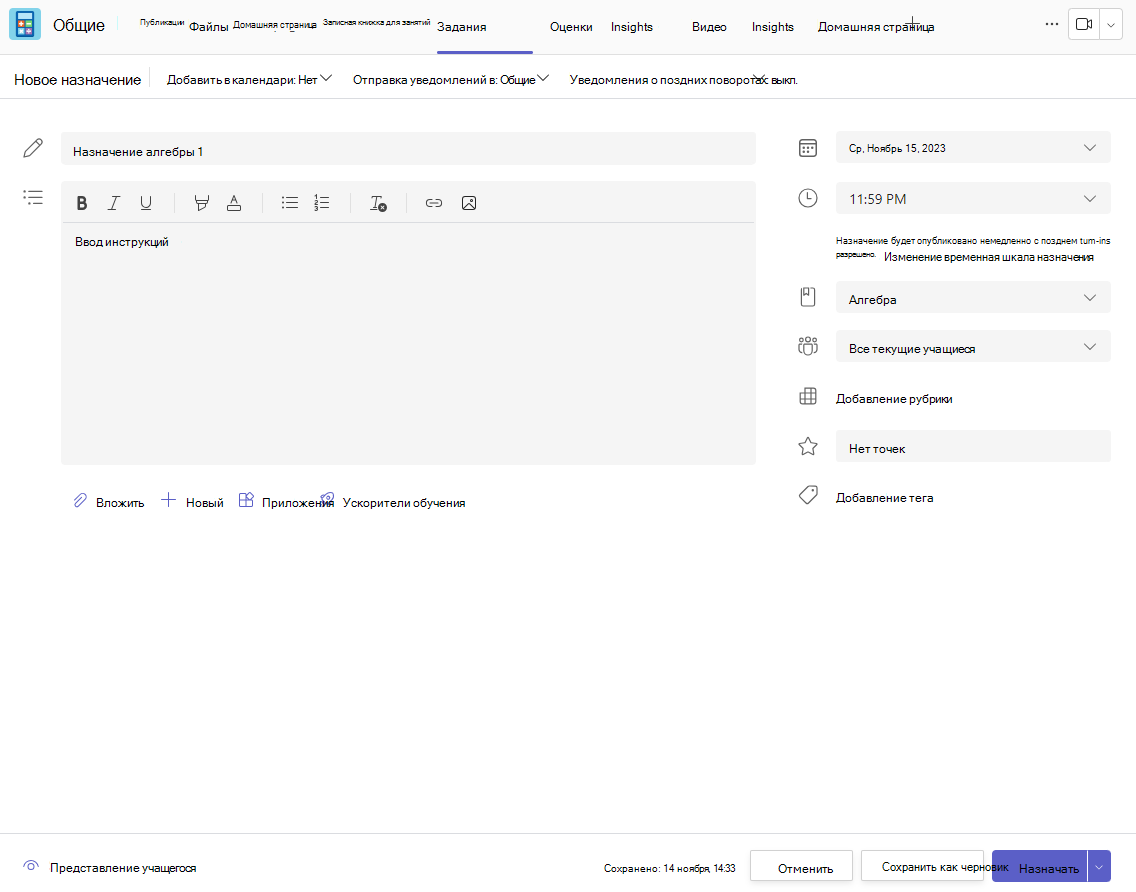Insert an image with picture icon
The height and width of the screenshot is (892, 1136).
469,203
